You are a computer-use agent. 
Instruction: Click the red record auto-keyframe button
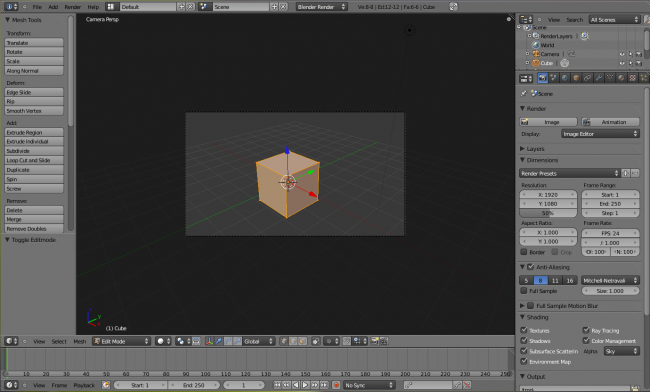(336, 385)
